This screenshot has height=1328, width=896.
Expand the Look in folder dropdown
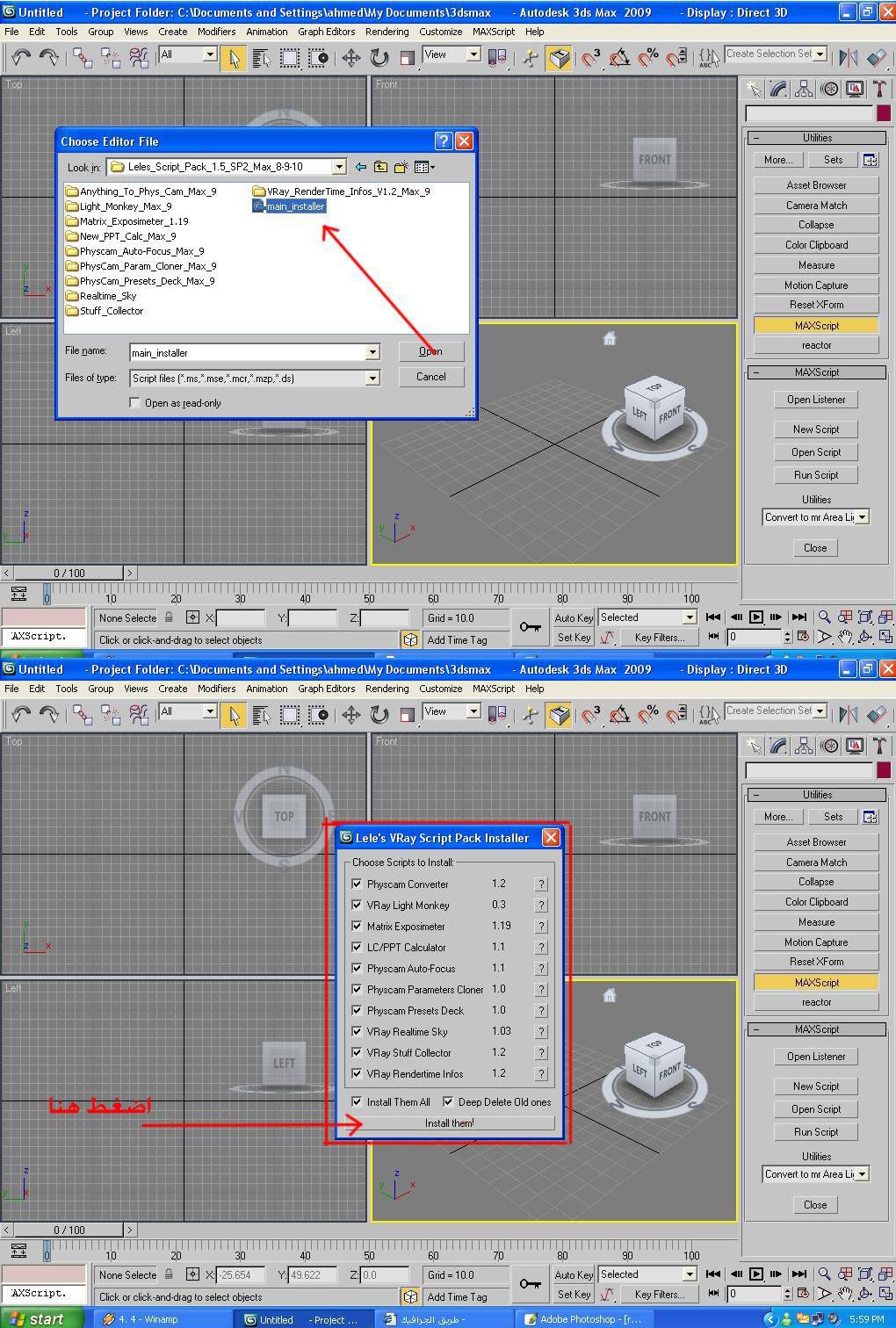339,167
